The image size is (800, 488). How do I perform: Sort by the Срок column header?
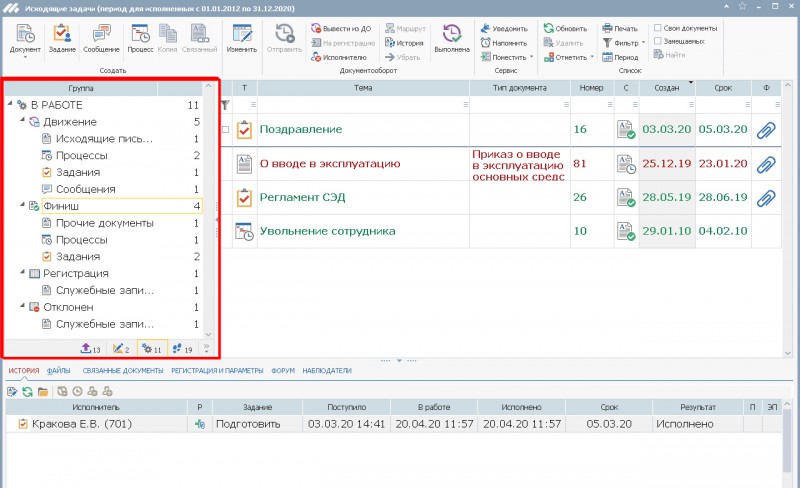(723, 88)
